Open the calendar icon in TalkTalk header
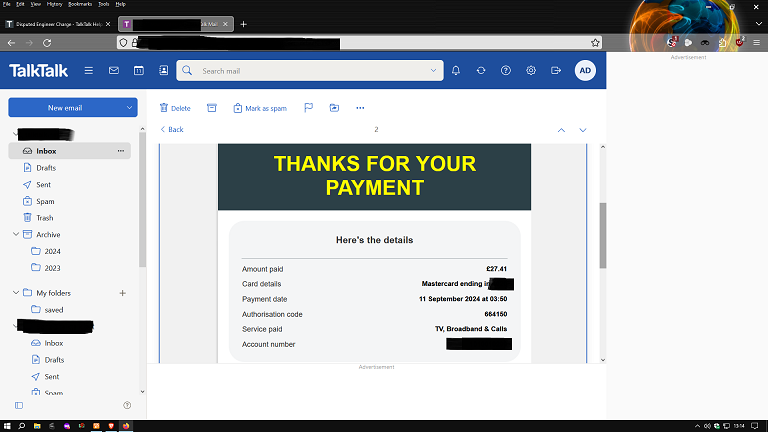Screen dimensions: 768x432 pyautogui.click(x=138, y=71)
